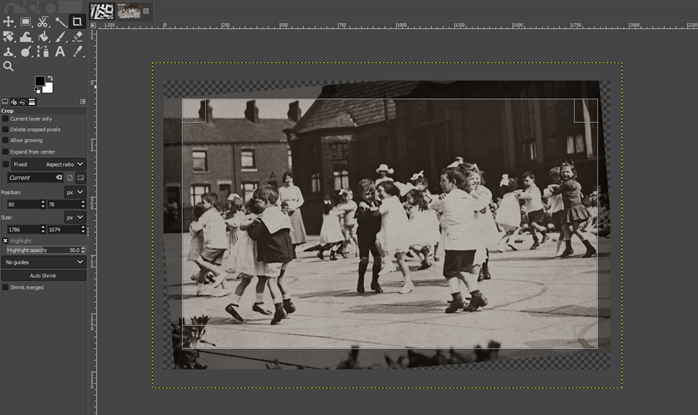Select the Eraser tool

77,37
